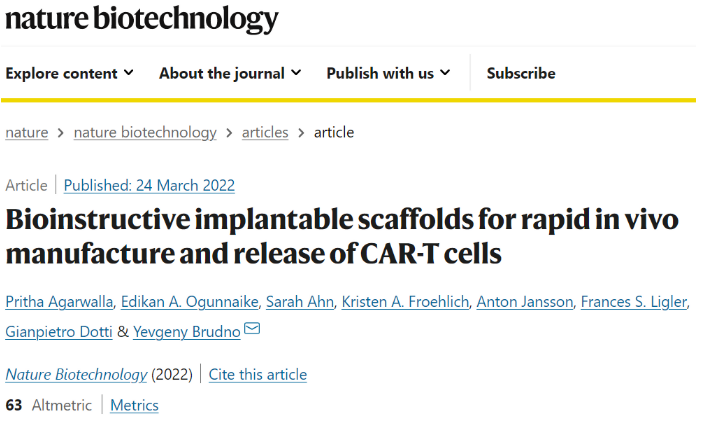This screenshot has height=424, width=709.
Task: Click author link Sarah Ahn
Action: pos(300,302)
